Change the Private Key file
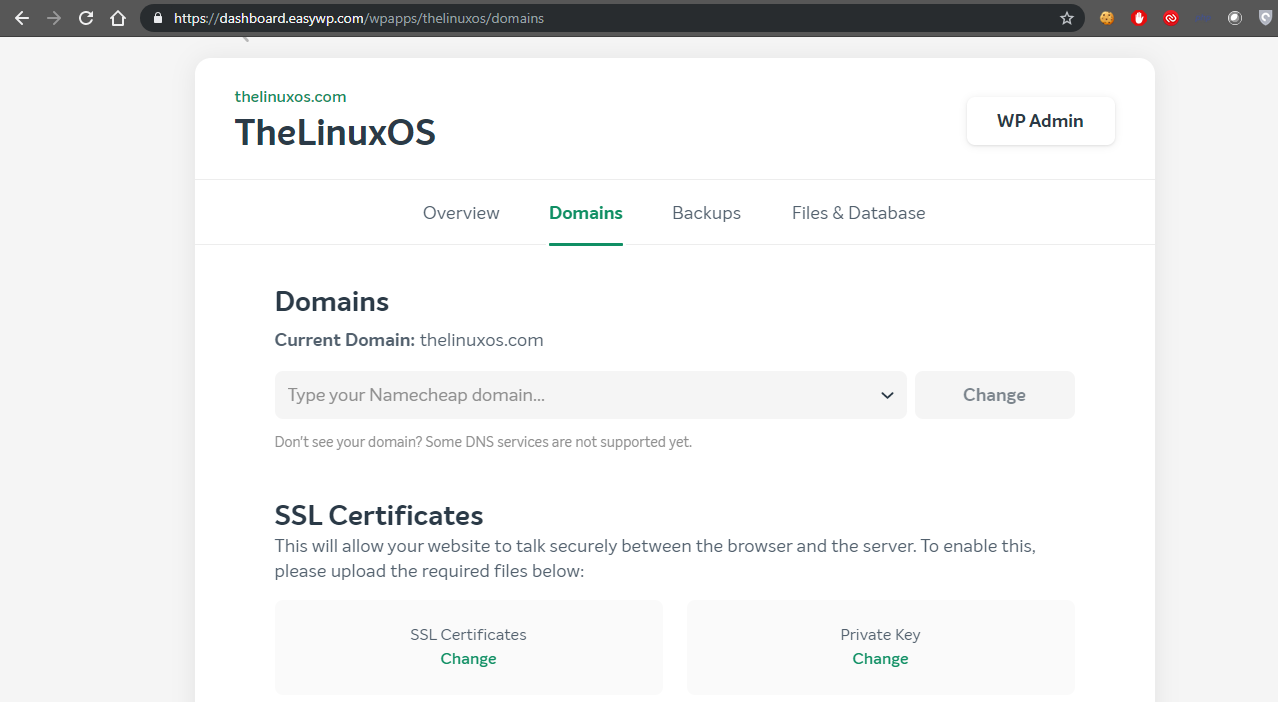This screenshot has width=1278, height=702. point(880,658)
